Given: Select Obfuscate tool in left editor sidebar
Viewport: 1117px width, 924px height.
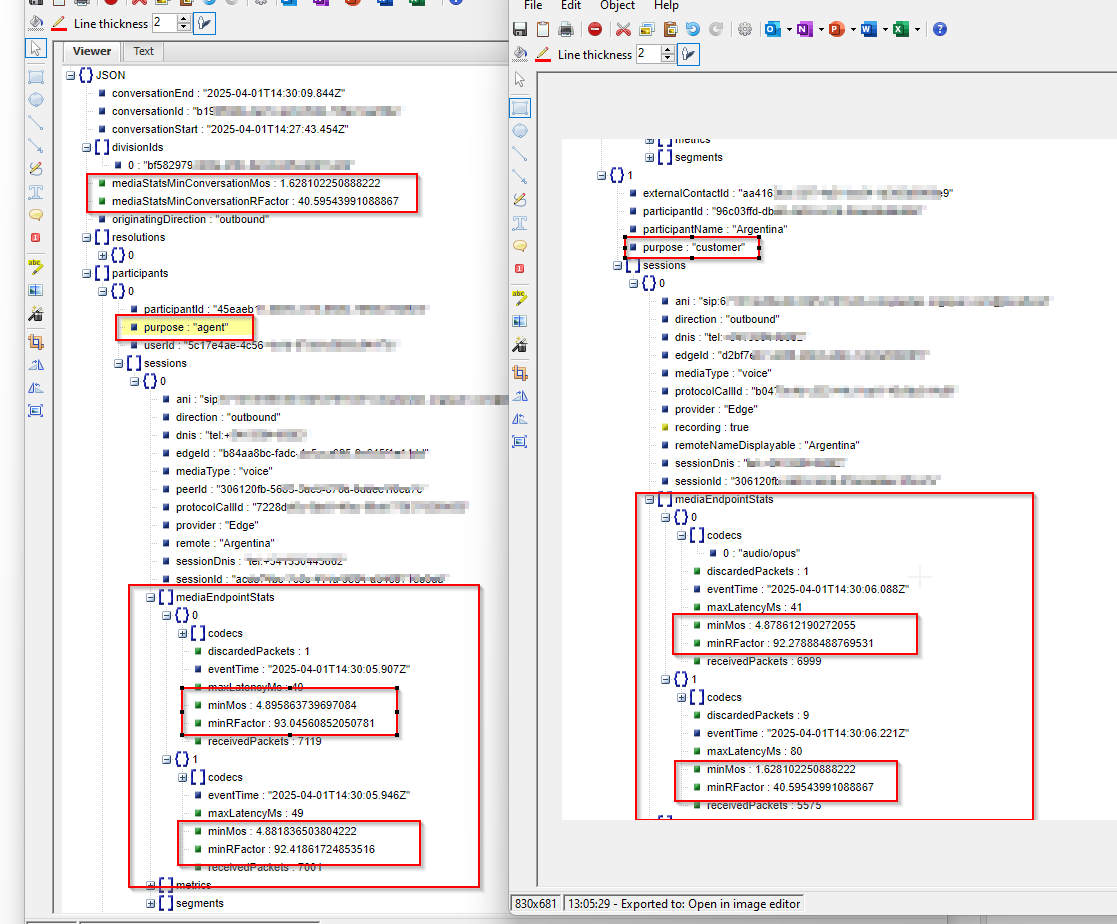Looking at the screenshot, I should point(36,290).
